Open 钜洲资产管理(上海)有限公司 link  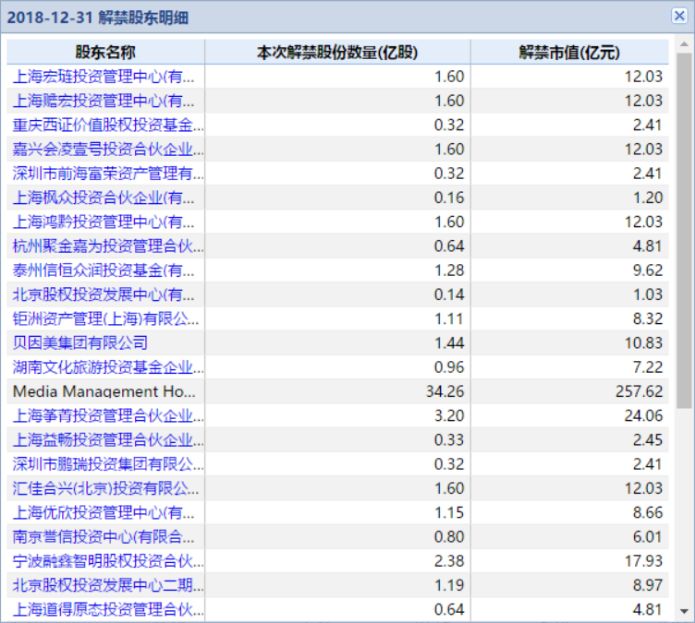click(x=105, y=319)
